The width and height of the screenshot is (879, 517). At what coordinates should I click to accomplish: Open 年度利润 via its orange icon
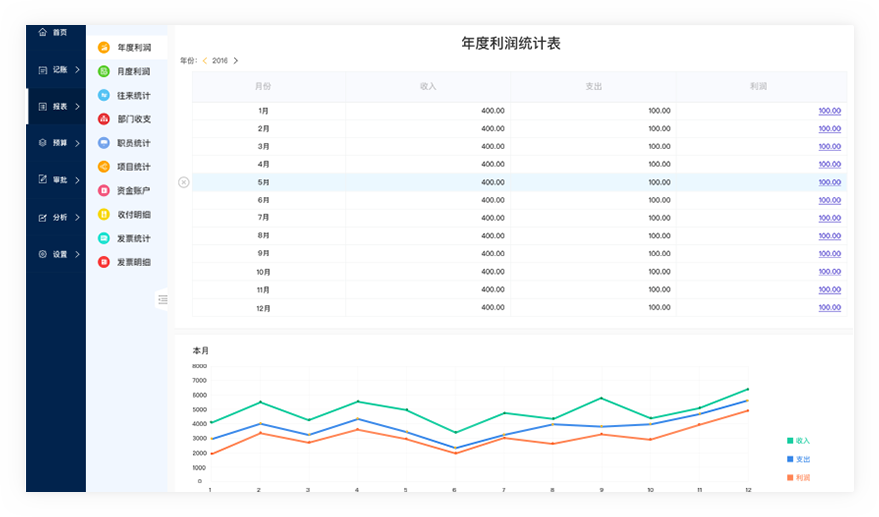[x=104, y=47]
